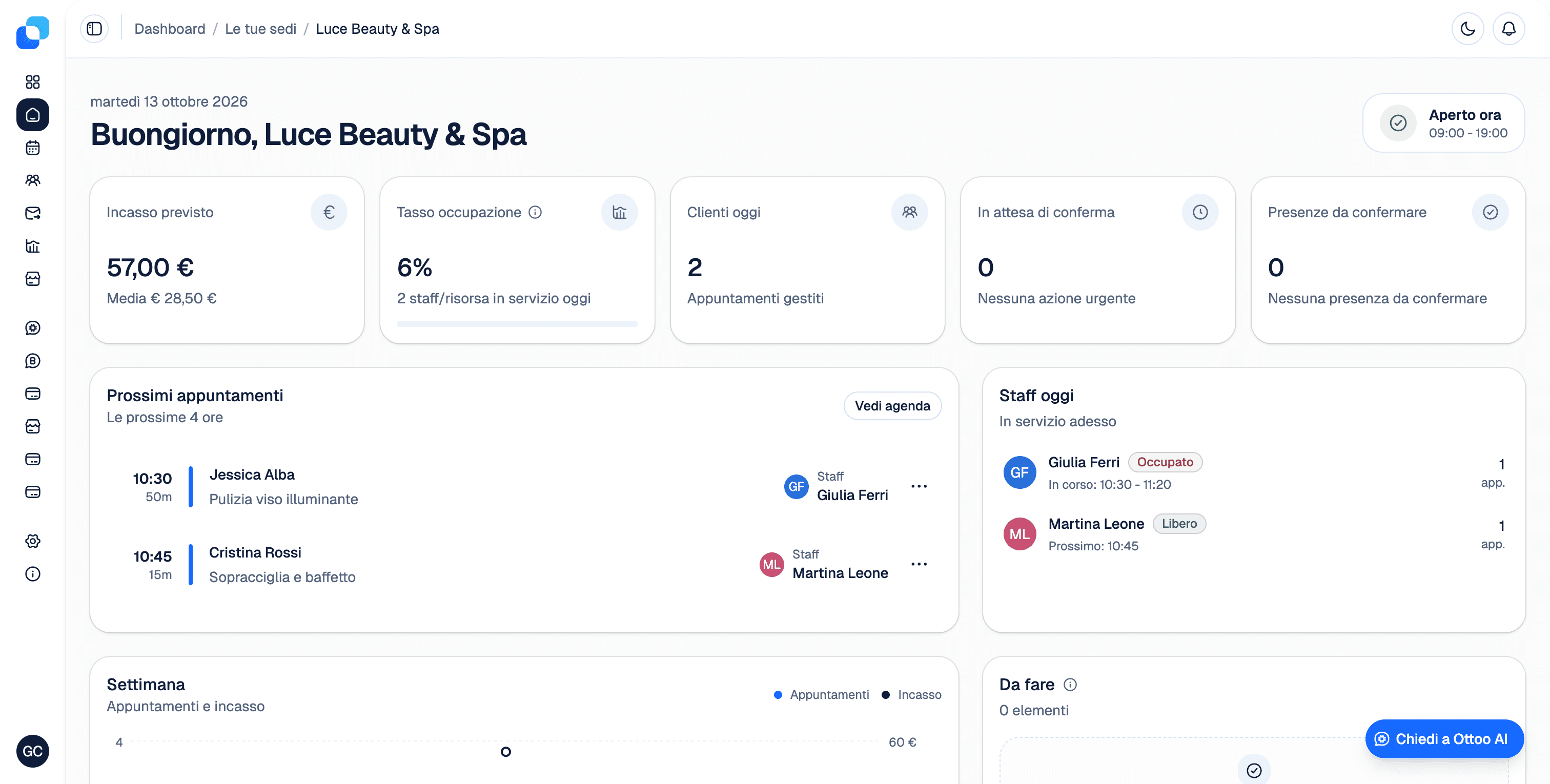Image resolution: width=1550 pixels, height=784 pixels.
Task: Open the Chiedi a Ottoo AI assistant
Action: click(x=1444, y=739)
